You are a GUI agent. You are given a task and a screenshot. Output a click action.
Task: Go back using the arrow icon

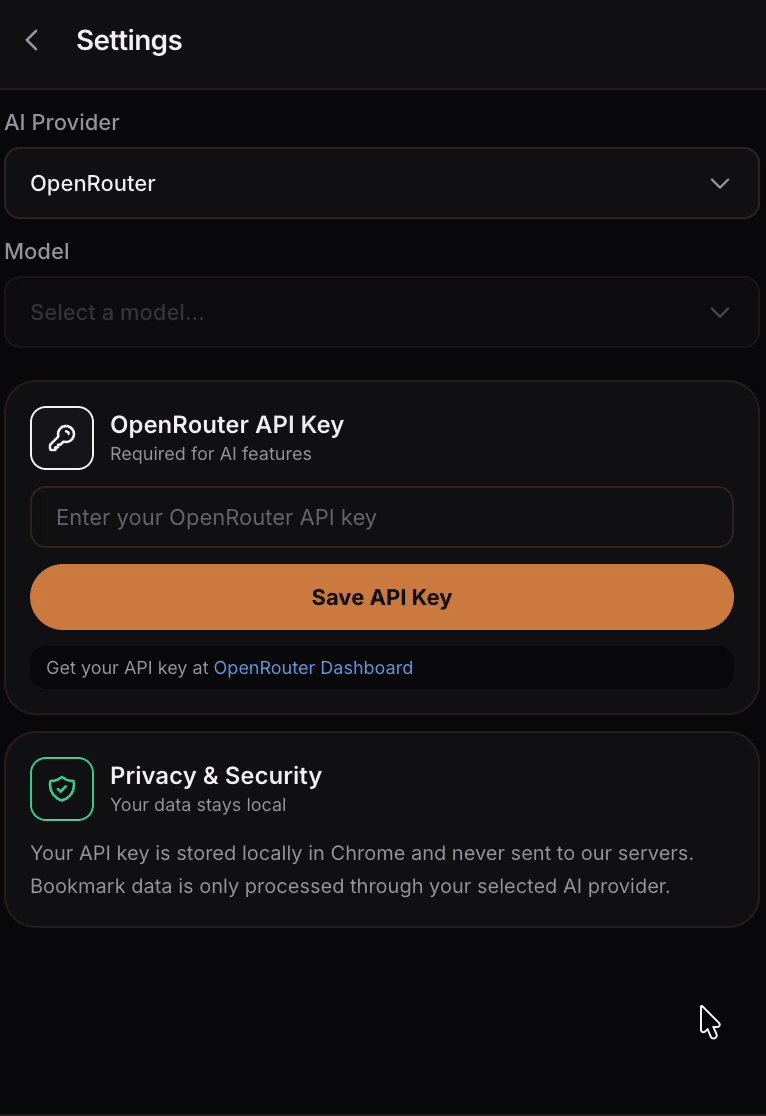pyautogui.click(x=32, y=40)
